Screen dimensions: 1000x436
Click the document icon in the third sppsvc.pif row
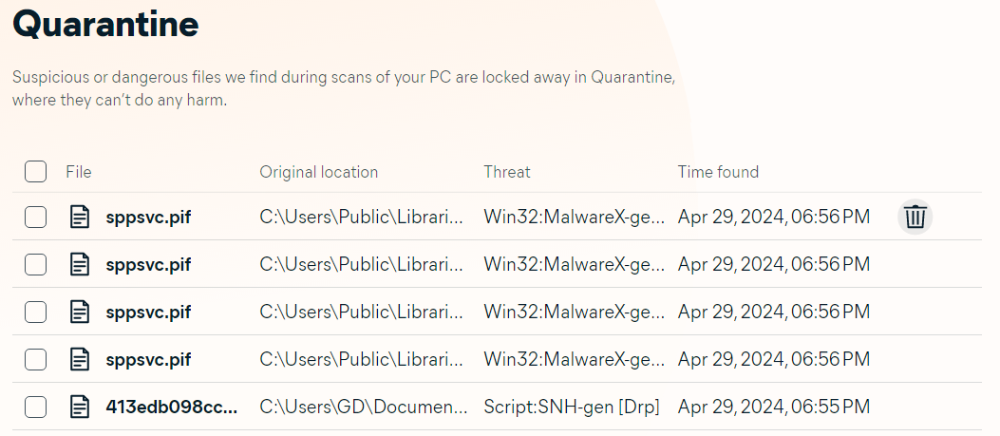pyautogui.click(x=79, y=312)
